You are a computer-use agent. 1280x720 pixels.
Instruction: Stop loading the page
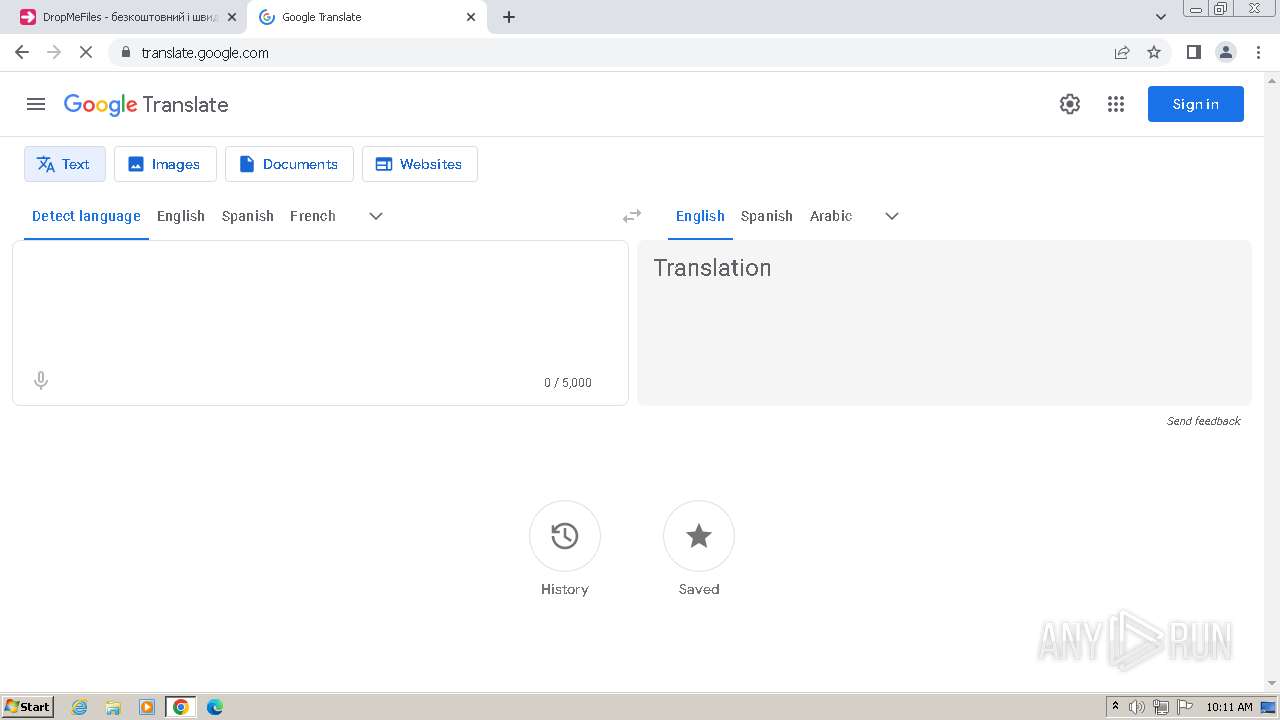86,52
